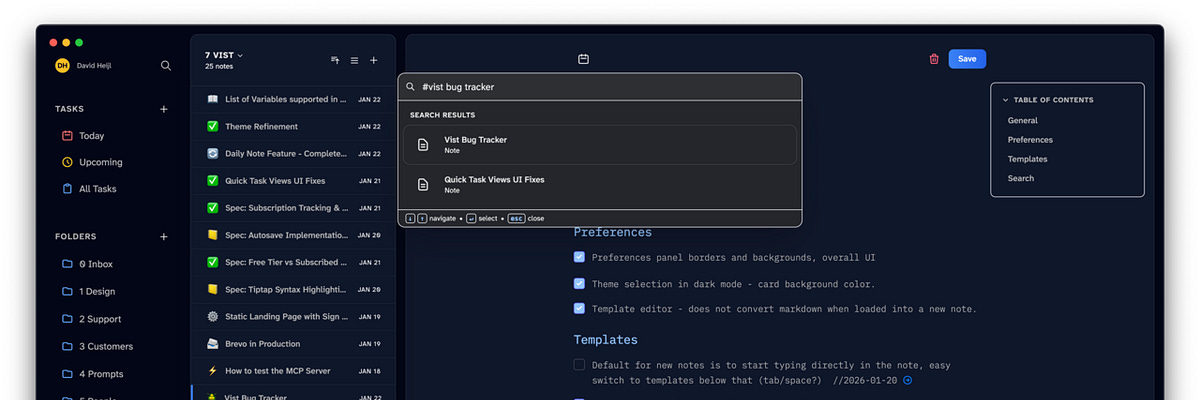Click the yellow sticky icon beside Spec: Autosave
Image resolution: width=1200 pixels, height=400 pixels.
(212, 235)
